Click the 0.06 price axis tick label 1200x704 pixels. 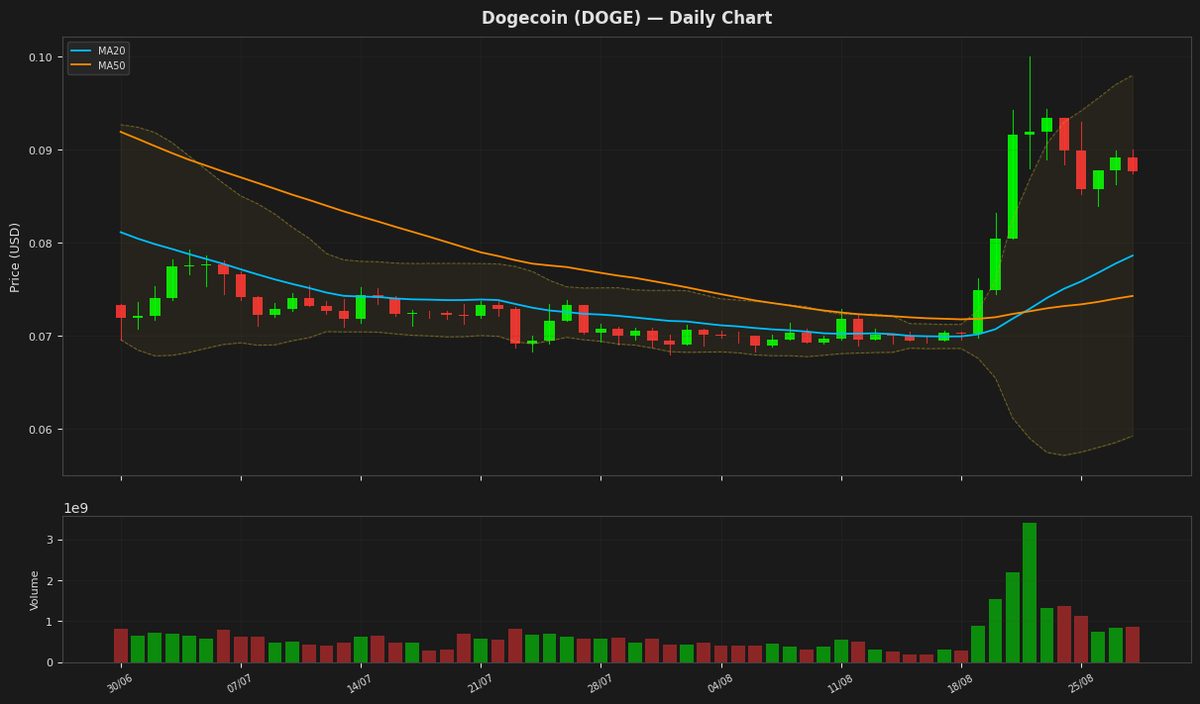click(x=41, y=429)
